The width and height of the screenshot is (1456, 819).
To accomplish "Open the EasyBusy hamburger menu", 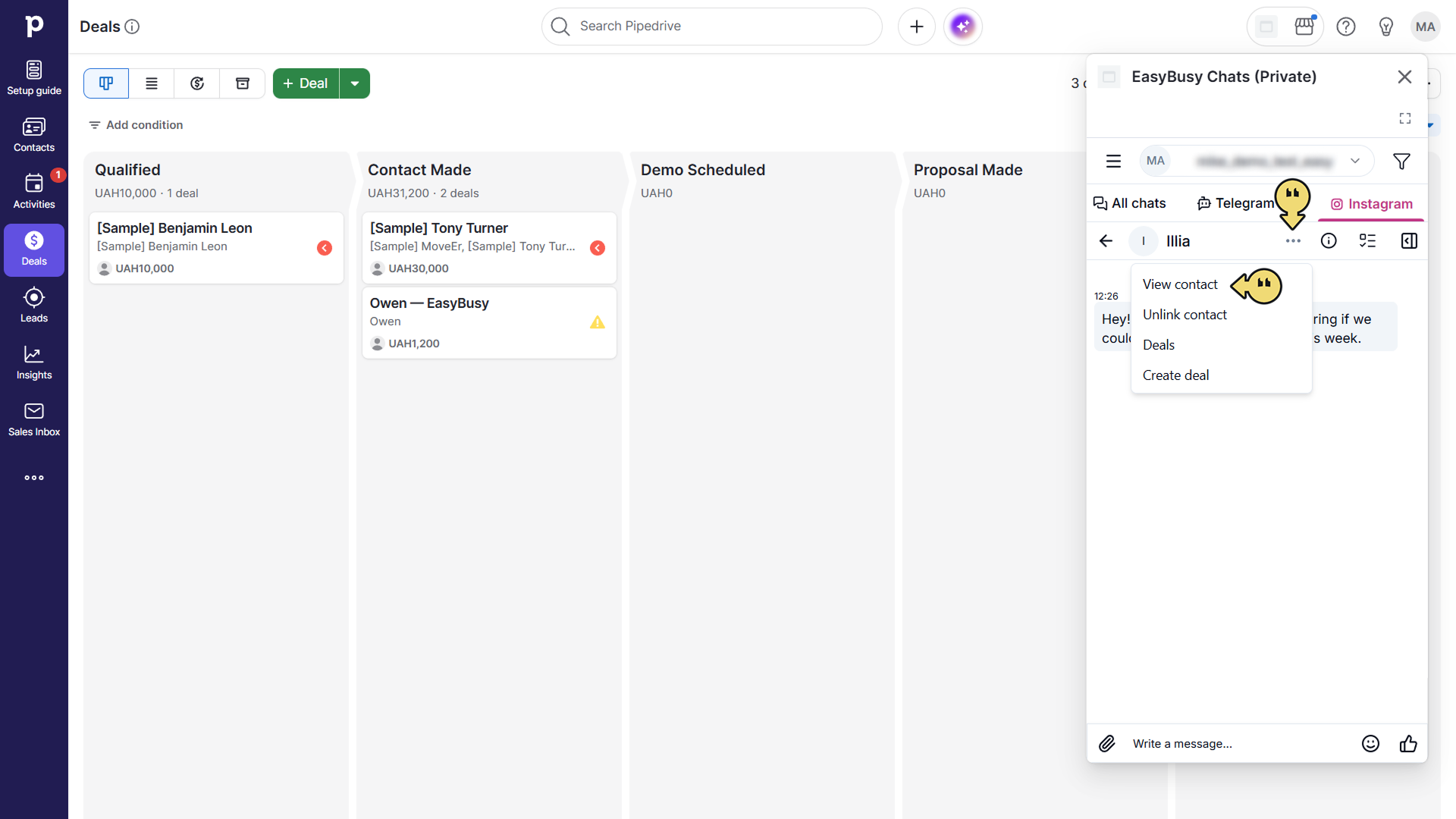I will 1113,162.
